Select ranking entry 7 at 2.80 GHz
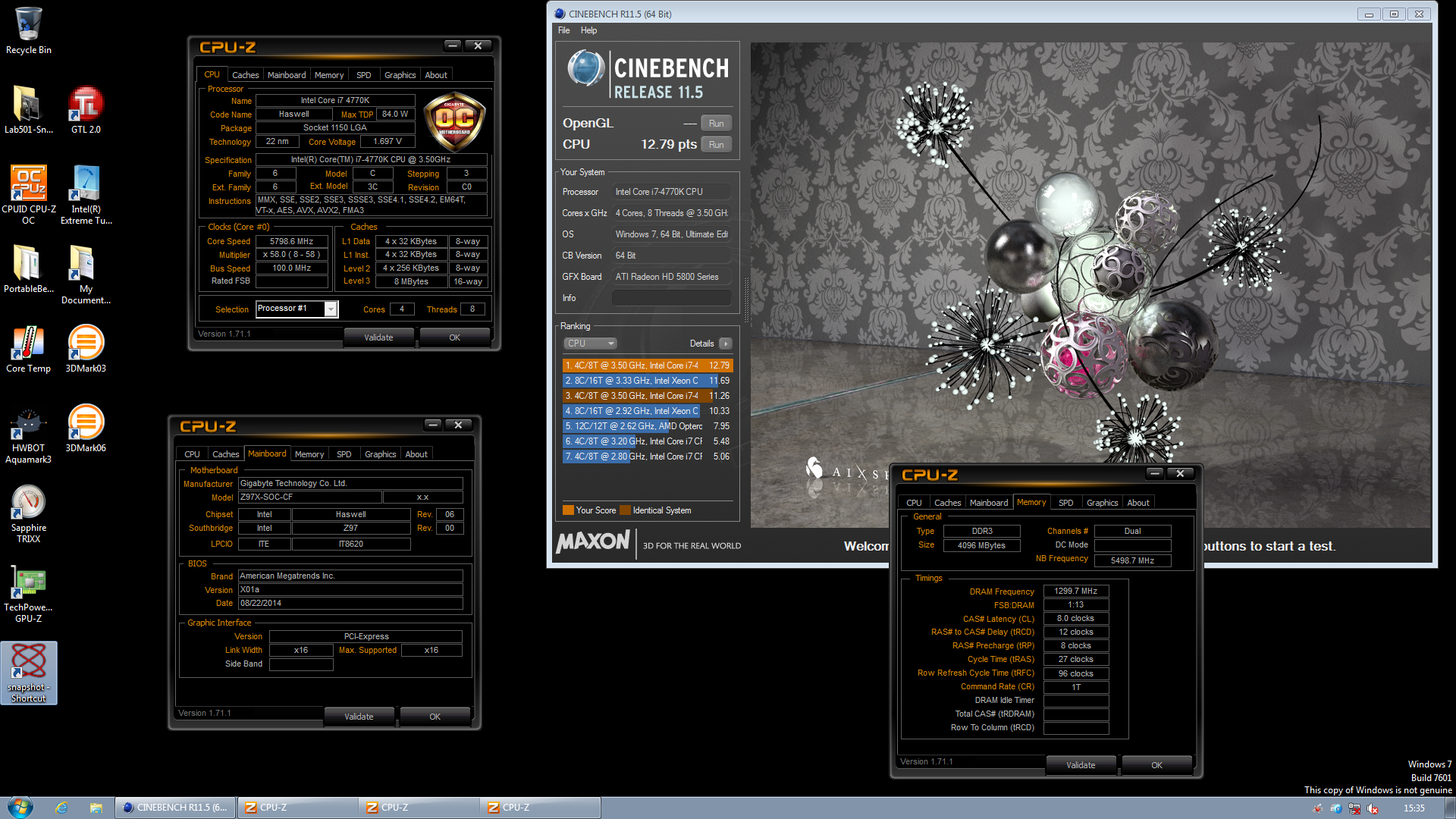1456x819 pixels. (648, 457)
